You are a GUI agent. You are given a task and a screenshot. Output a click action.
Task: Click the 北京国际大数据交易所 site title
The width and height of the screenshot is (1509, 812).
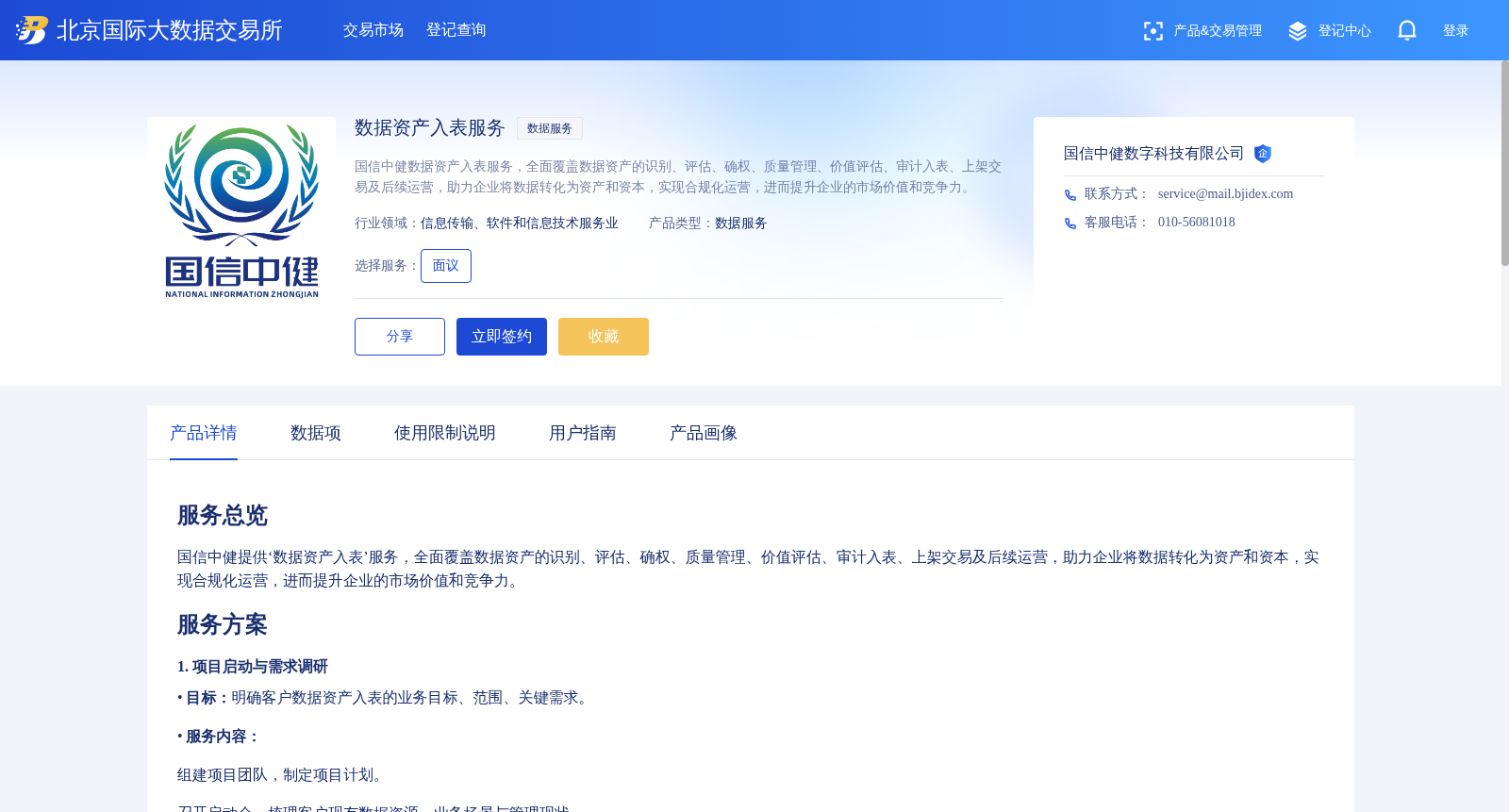(x=170, y=30)
